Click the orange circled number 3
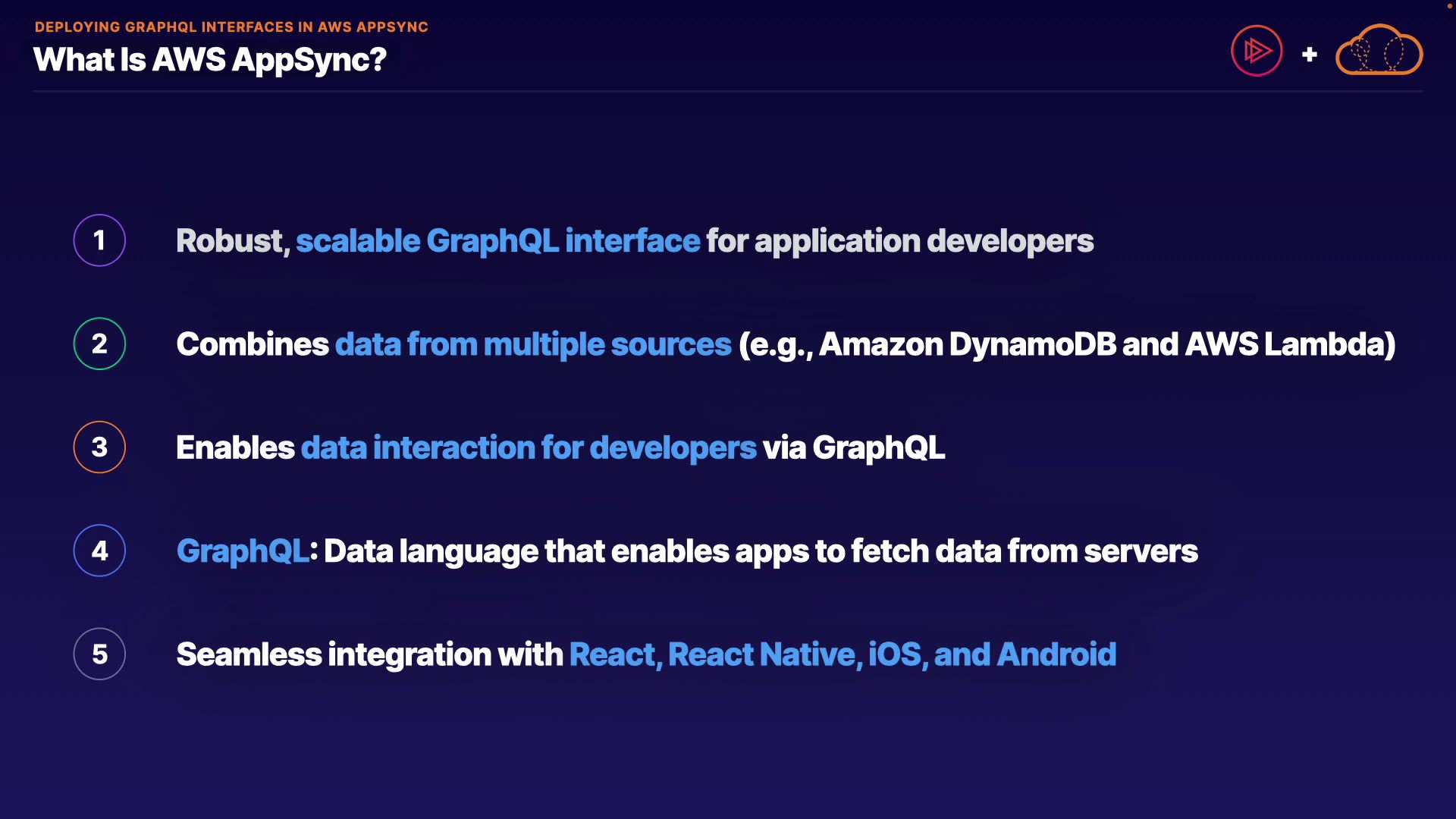Viewport: 1456px width, 819px height. pyautogui.click(x=99, y=447)
